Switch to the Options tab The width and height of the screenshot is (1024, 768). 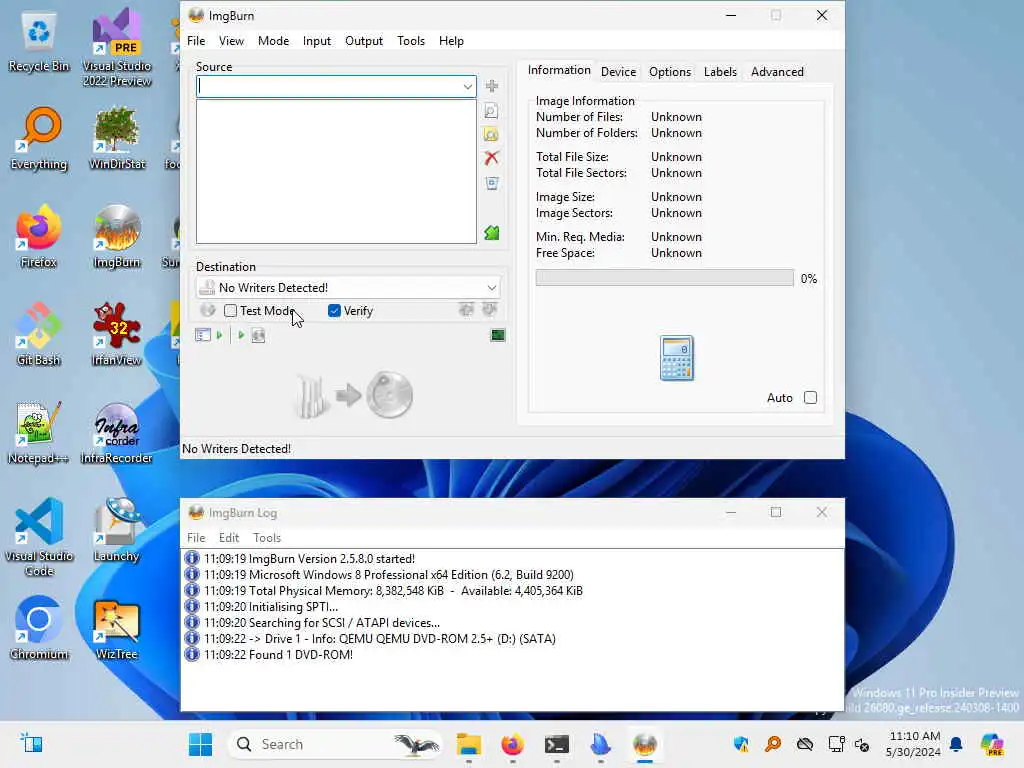[669, 72]
